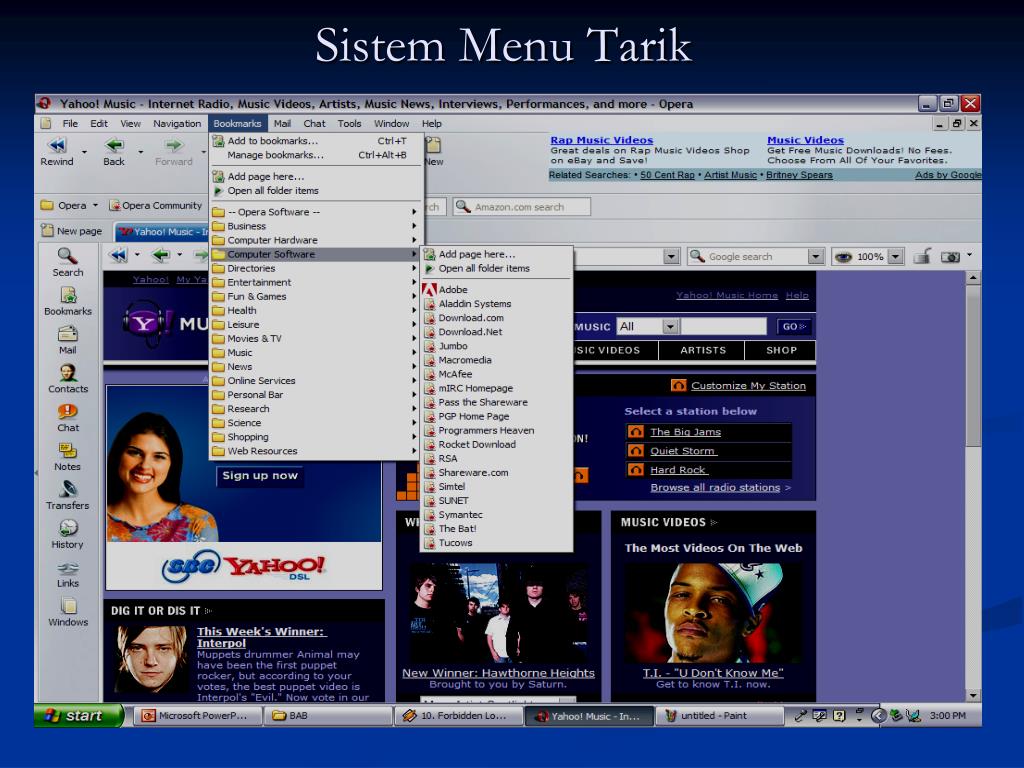Expand the Music bookmarks folder
Image resolution: width=1024 pixels, height=768 pixels.
[315, 353]
